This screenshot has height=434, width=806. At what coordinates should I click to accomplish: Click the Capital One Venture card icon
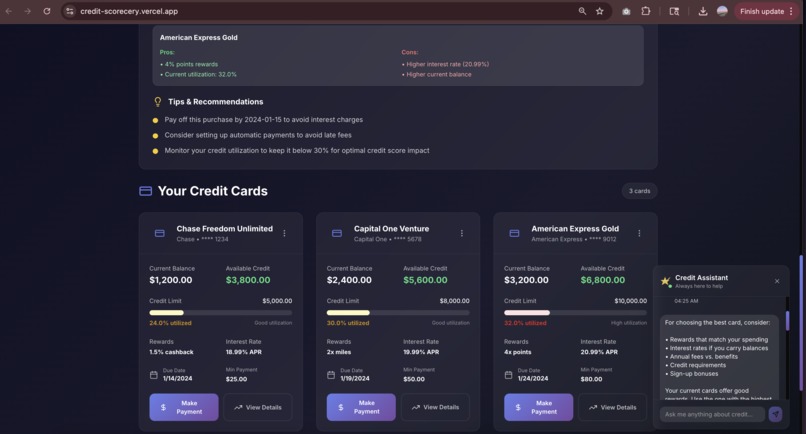pyautogui.click(x=337, y=233)
